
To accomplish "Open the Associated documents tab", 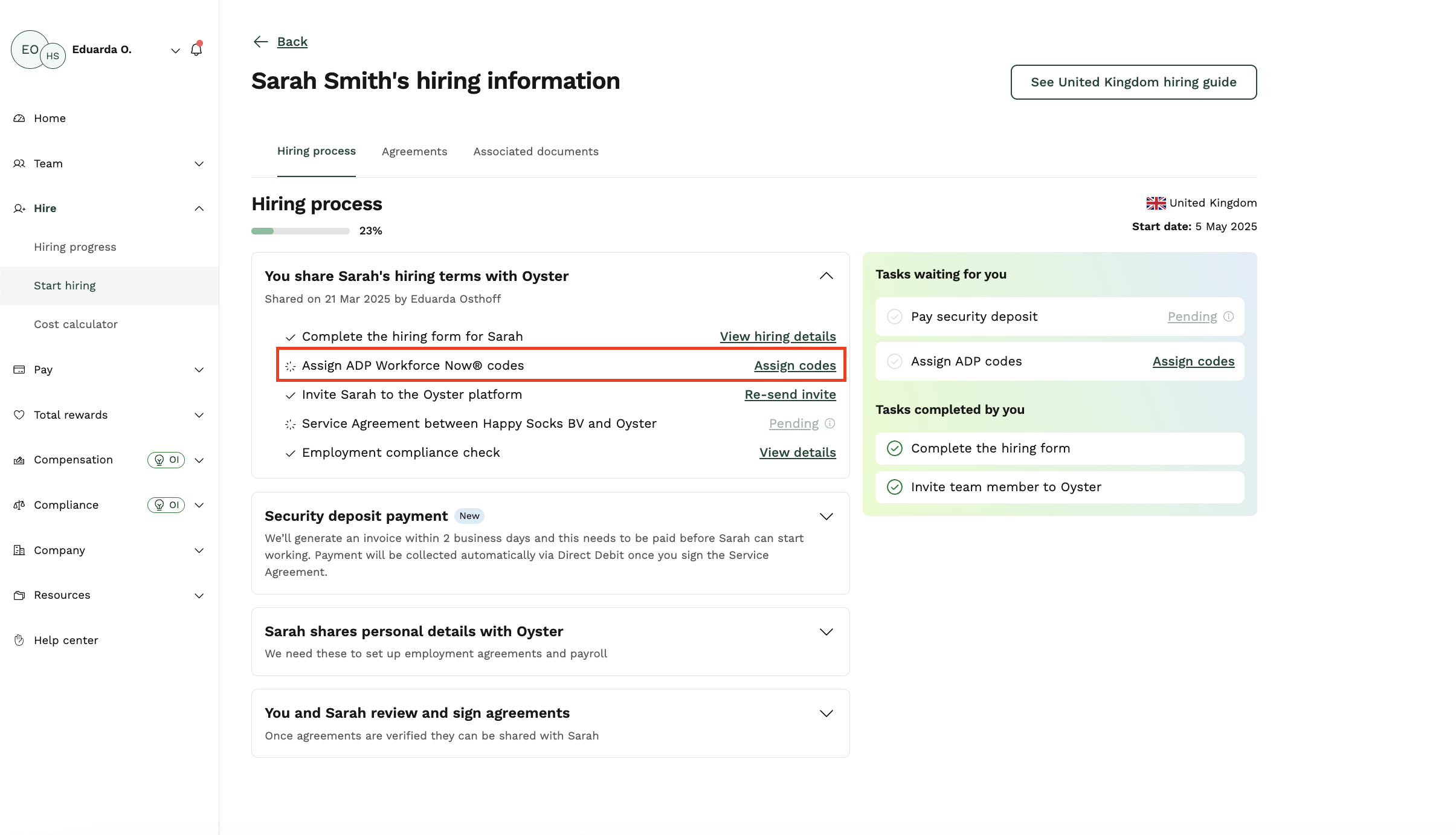I will 535,151.
